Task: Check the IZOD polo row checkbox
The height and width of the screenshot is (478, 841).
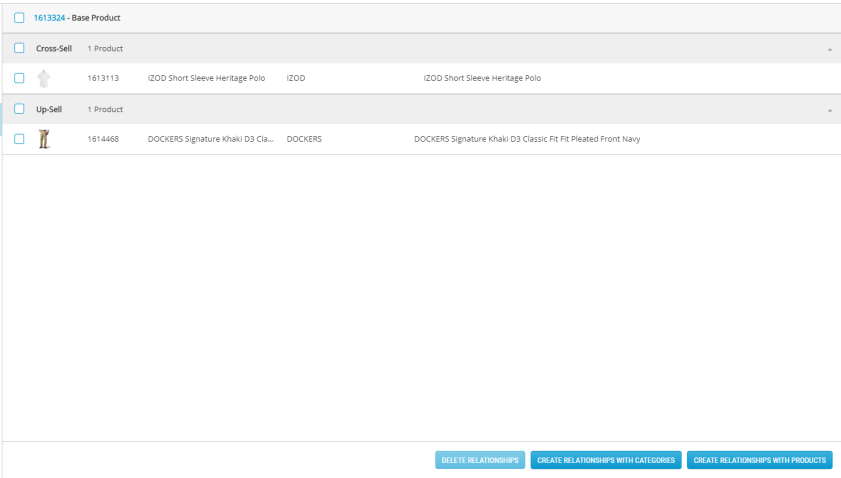Action: point(19,79)
